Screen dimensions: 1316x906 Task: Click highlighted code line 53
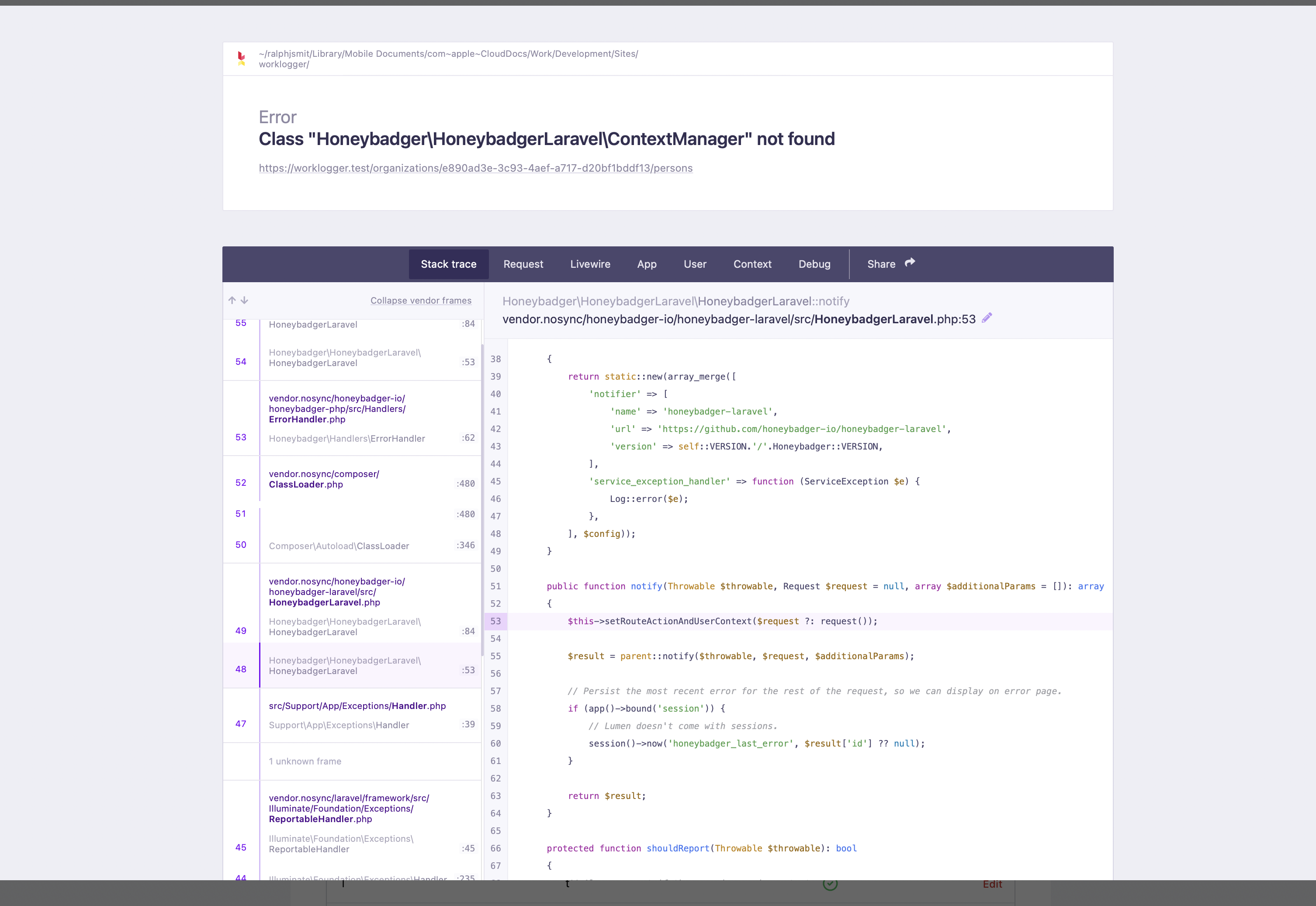(722, 621)
